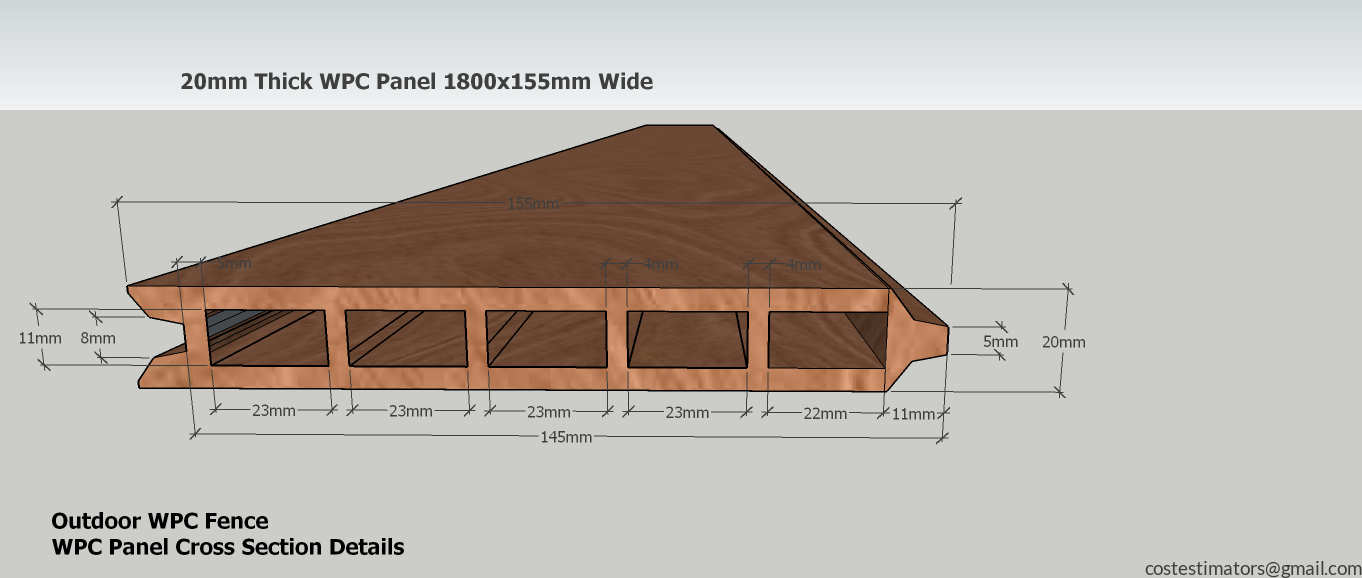The image size is (1362, 578).
Task: Select the 155mm overall width dimension label
Action: click(x=534, y=204)
